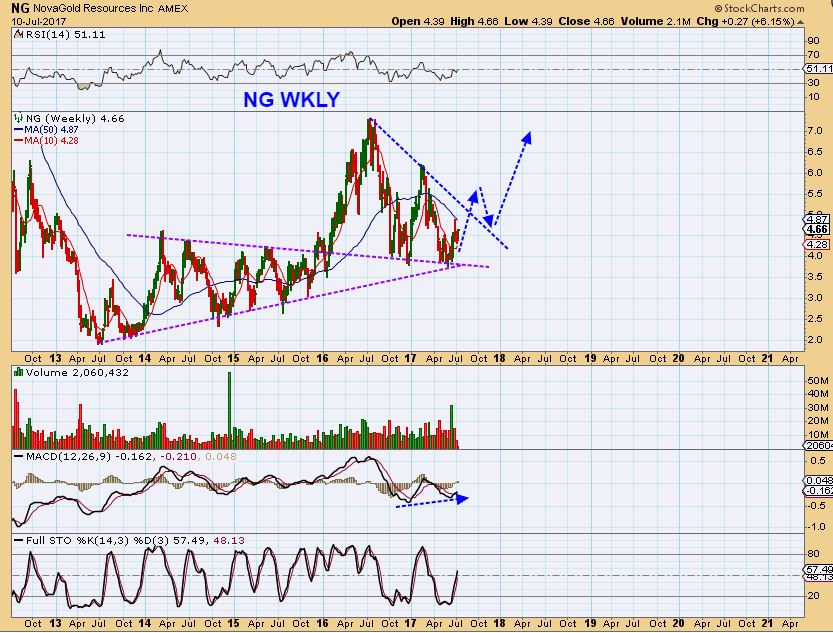Click the 'MACD(12,26,9) -0.162' indicator label
833x633 pixels.
[x=90, y=457]
